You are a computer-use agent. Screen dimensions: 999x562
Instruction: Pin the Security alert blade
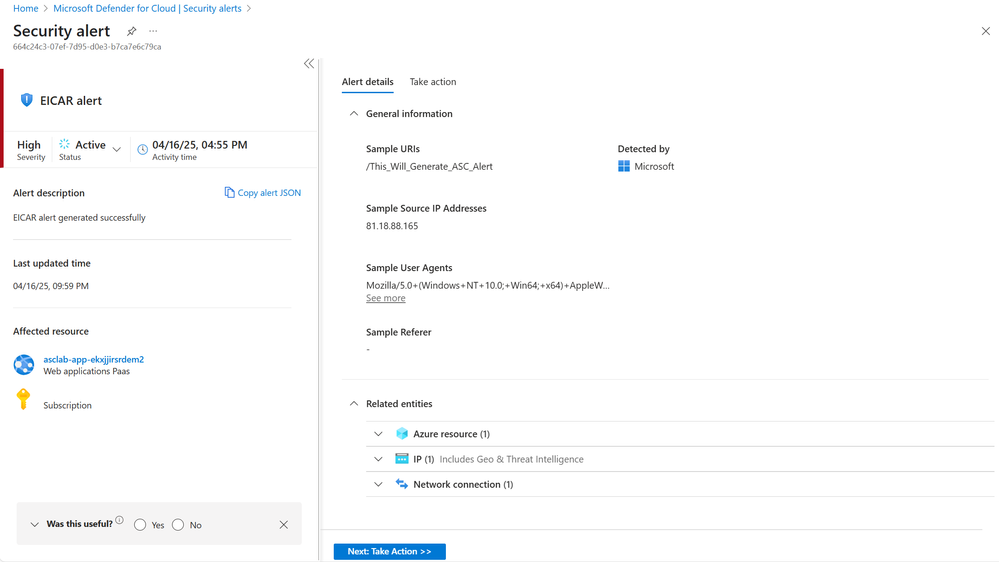click(x=131, y=31)
